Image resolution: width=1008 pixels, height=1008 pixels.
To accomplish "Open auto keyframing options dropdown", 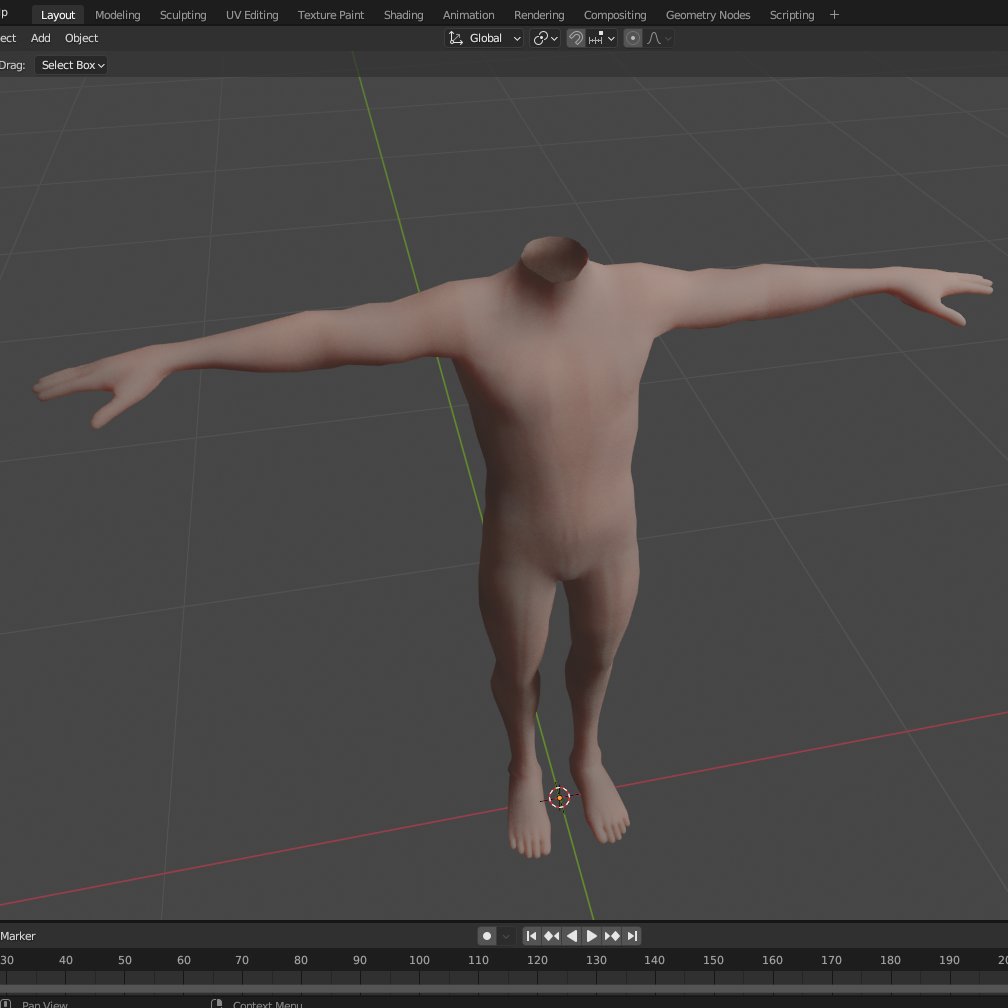I will pos(506,936).
